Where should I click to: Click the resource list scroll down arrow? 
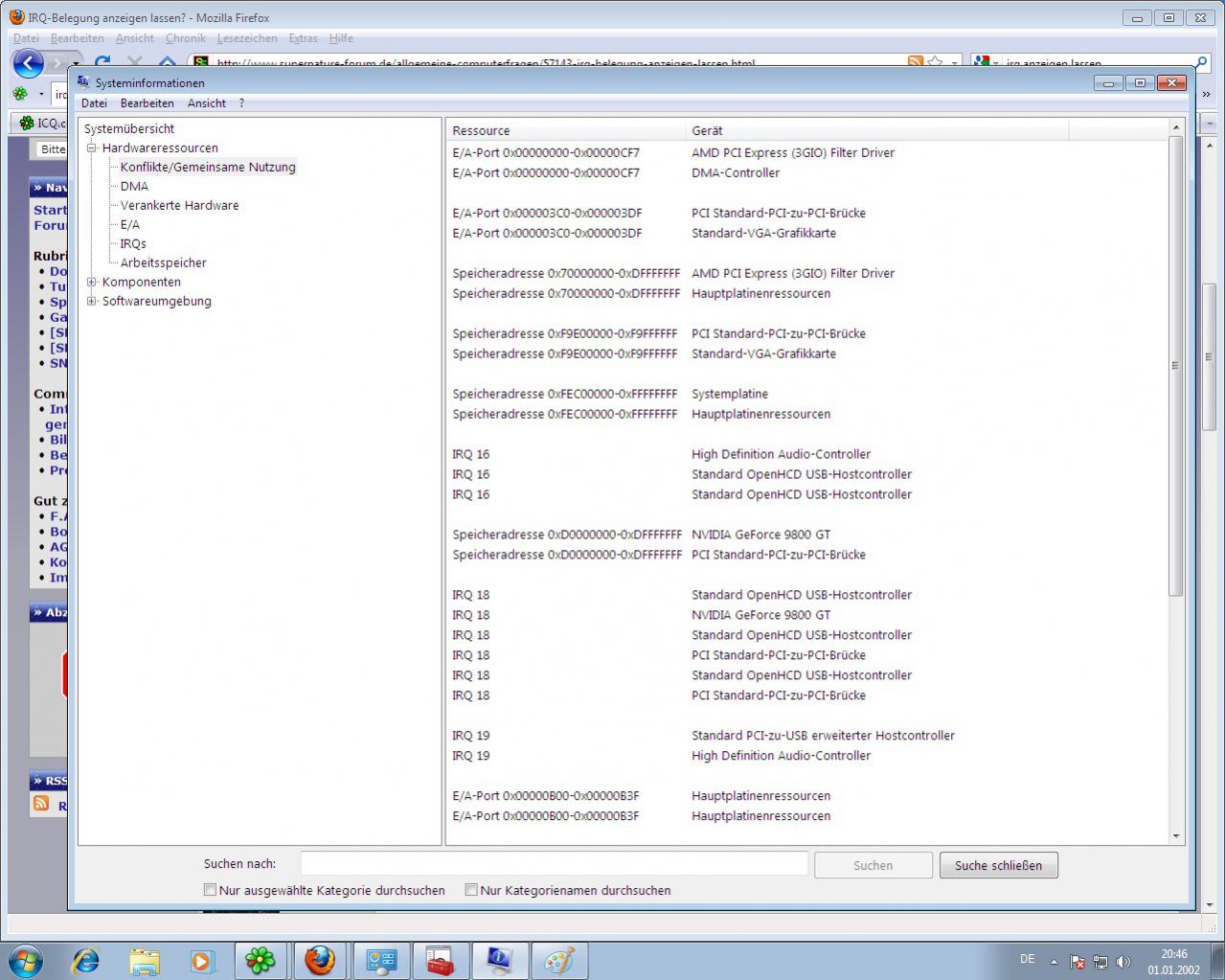pyautogui.click(x=1176, y=836)
